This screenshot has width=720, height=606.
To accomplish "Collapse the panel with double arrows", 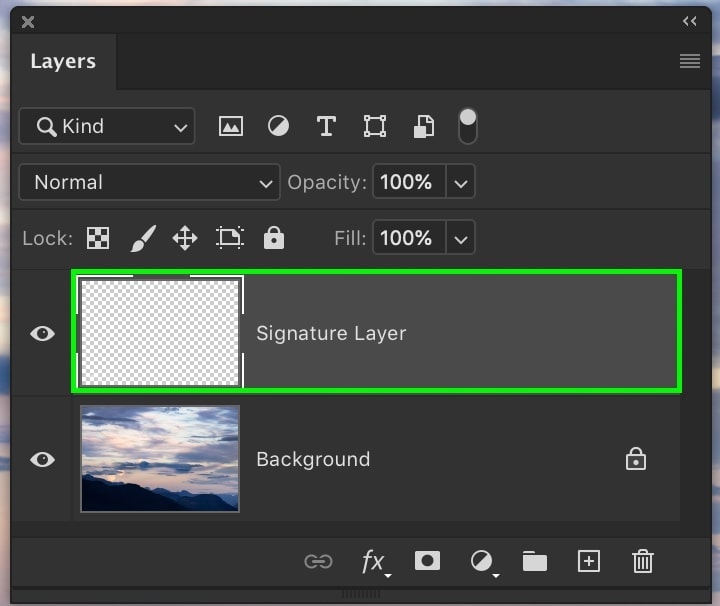I will pyautogui.click(x=690, y=21).
